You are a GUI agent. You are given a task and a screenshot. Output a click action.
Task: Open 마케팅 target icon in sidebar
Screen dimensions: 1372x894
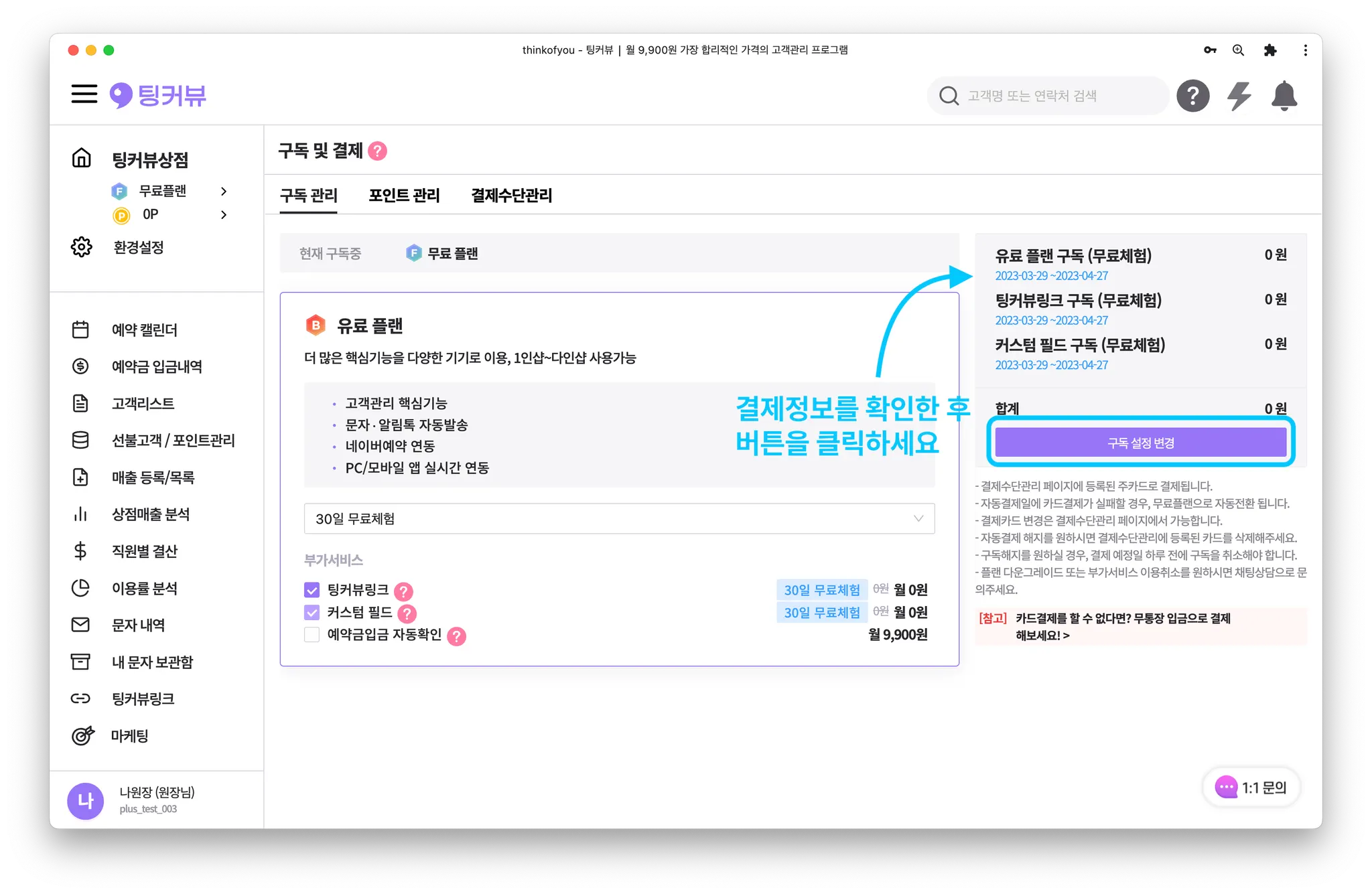pyautogui.click(x=82, y=735)
